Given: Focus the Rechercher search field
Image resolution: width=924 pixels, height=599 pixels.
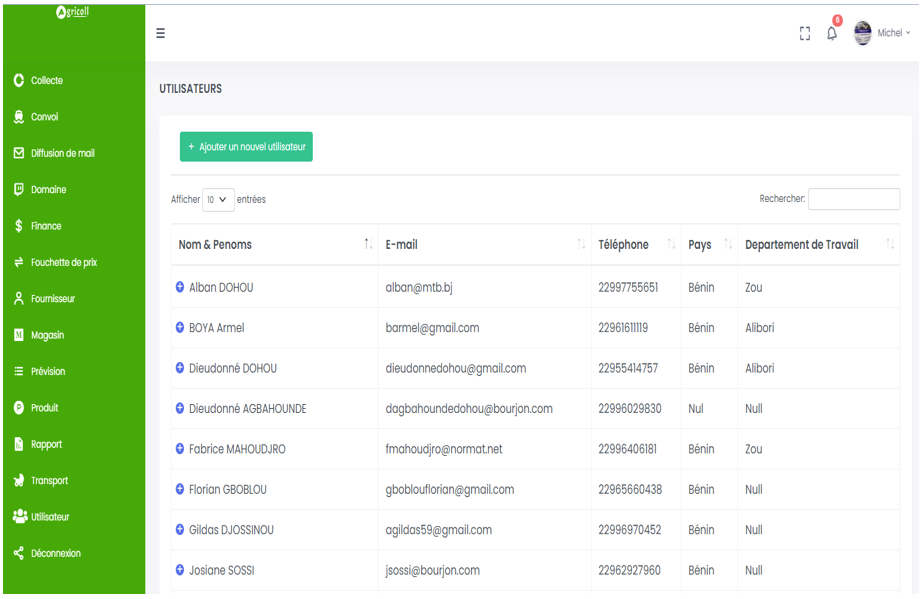Looking at the screenshot, I should [x=853, y=199].
